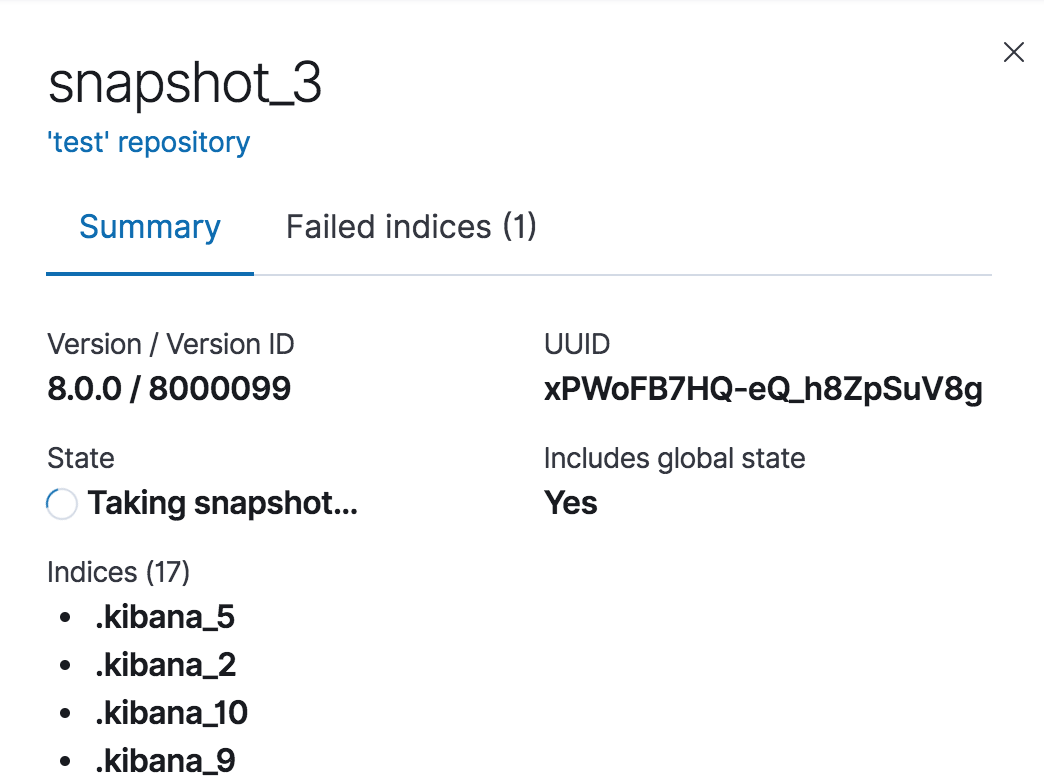The height and width of the screenshot is (780, 1044).
Task: Open the Failed indices (1) tab
Action: click(x=411, y=227)
